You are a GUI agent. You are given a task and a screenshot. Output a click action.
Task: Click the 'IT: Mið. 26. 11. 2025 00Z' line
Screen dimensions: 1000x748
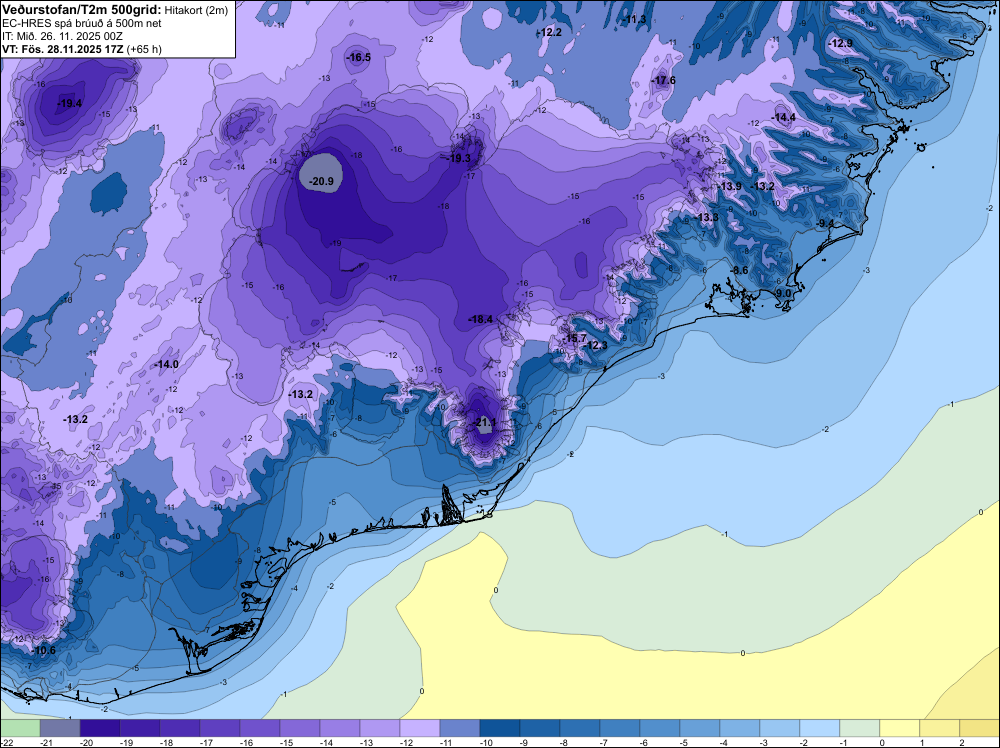click(62, 36)
